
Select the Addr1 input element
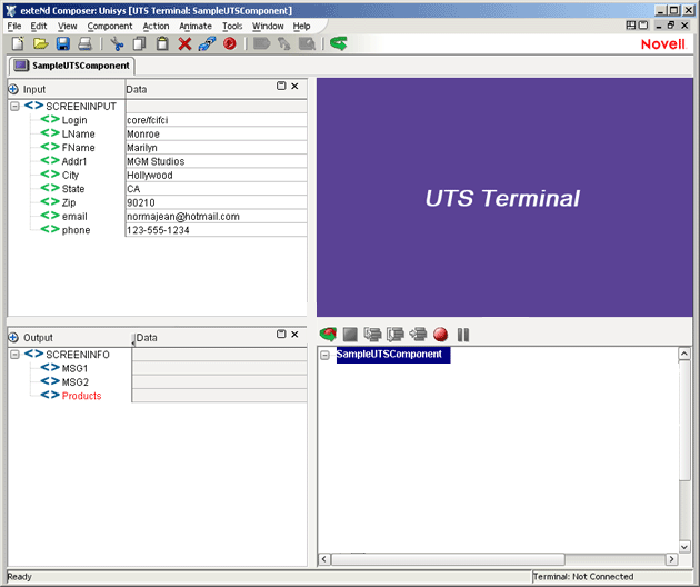[x=74, y=162]
